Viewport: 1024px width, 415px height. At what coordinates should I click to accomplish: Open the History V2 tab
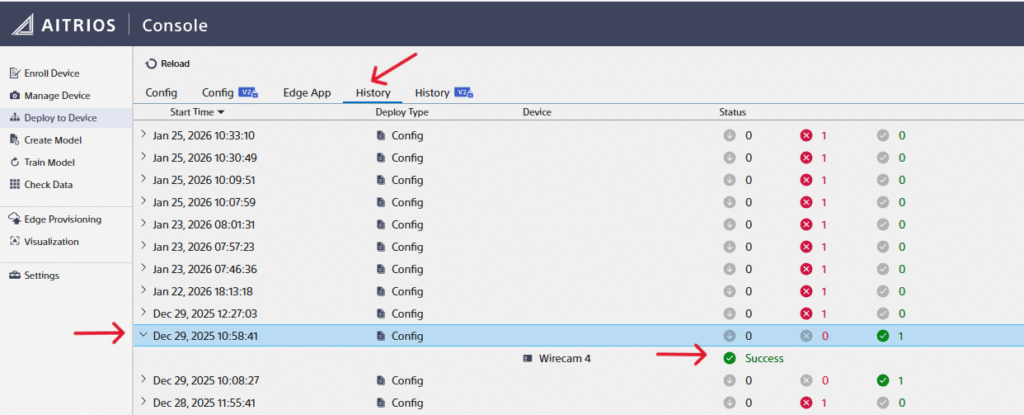pyautogui.click(x=442, y=93)
